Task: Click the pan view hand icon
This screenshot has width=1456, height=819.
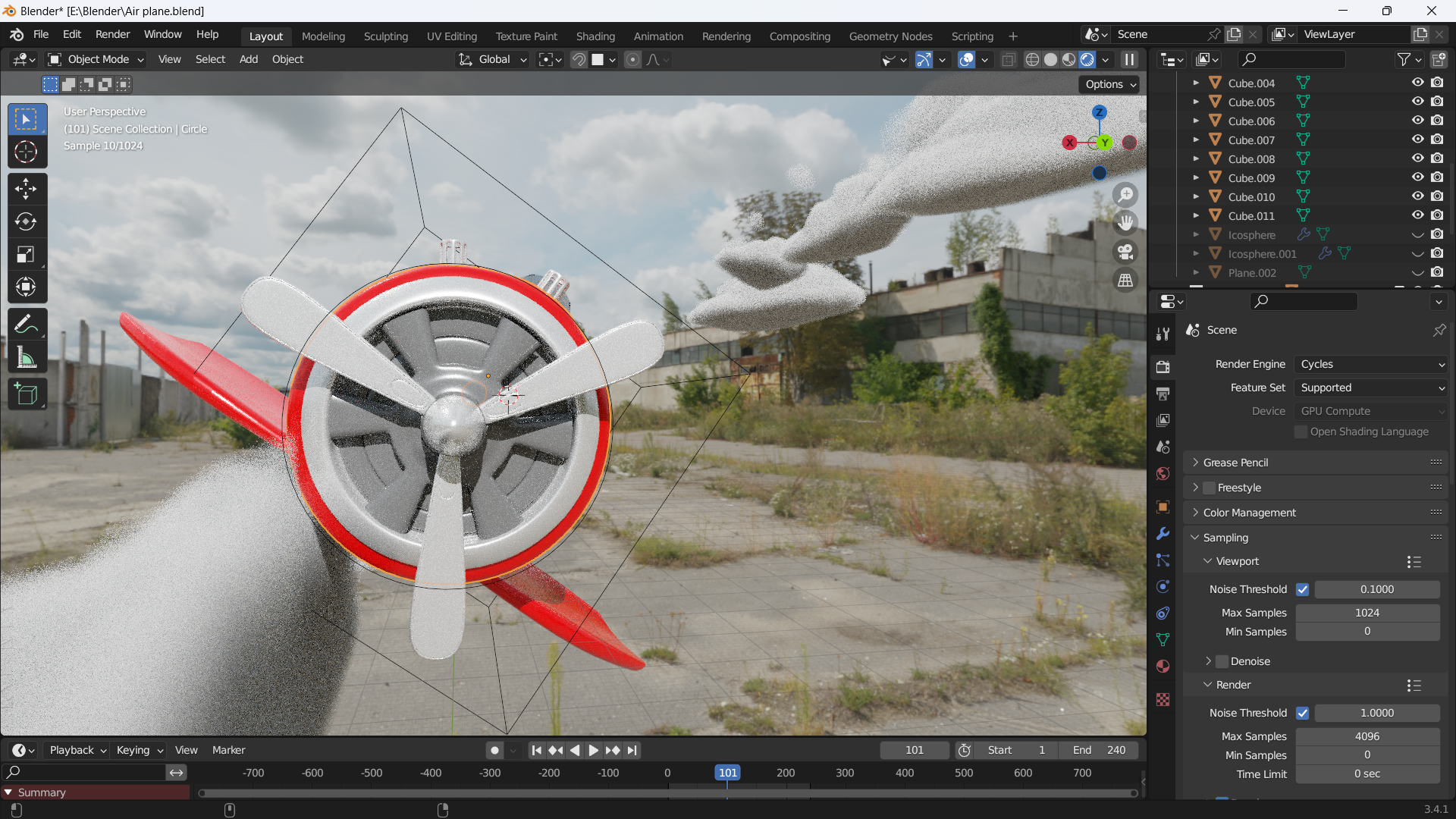Action: [x=1125, y=223]
